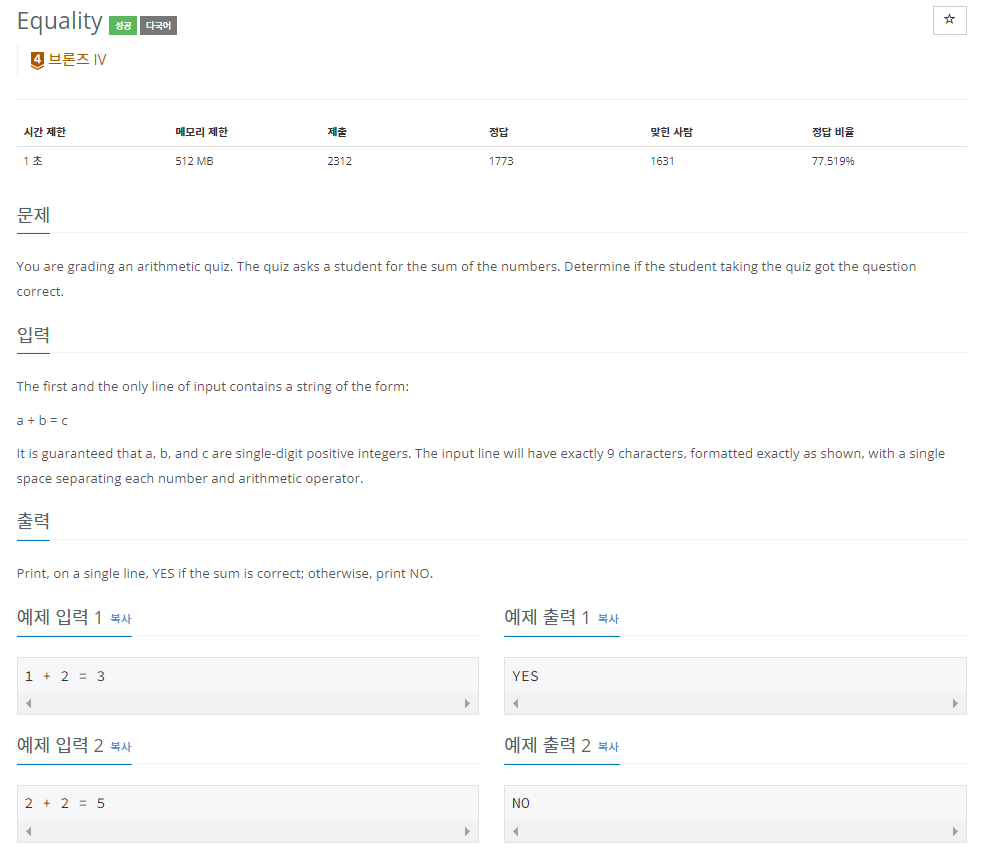
Task: Click the '브론즈 IV' tier text
Action: [x=77, y=60]
